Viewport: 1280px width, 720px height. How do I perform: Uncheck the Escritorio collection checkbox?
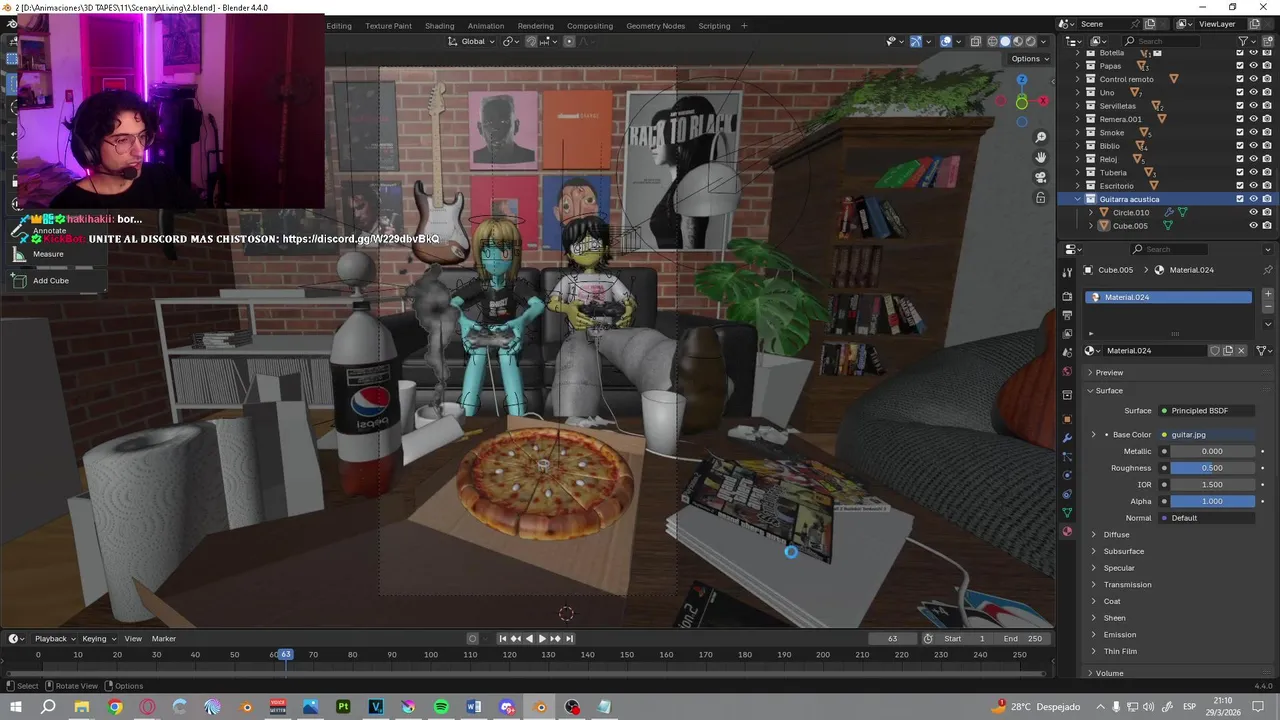click(x=1240, y=186)
